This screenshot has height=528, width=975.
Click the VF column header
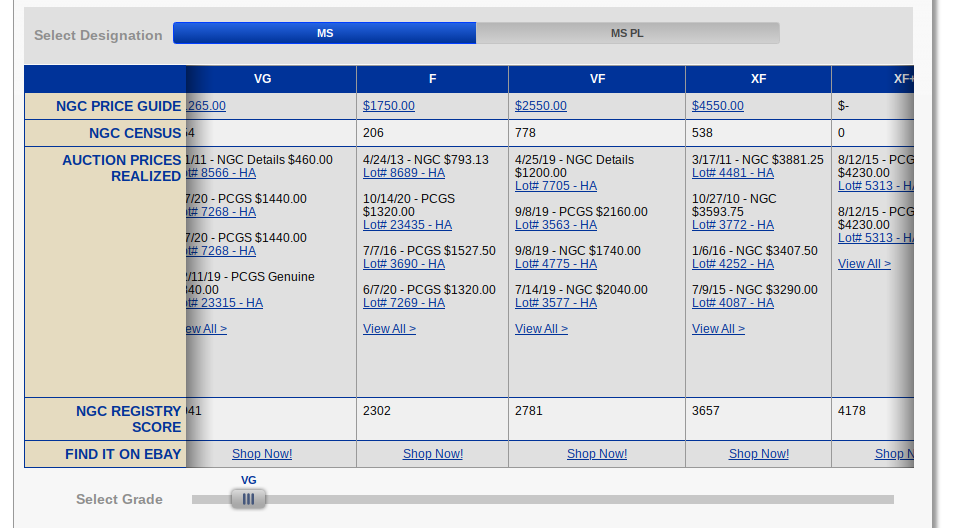point(597,79)
